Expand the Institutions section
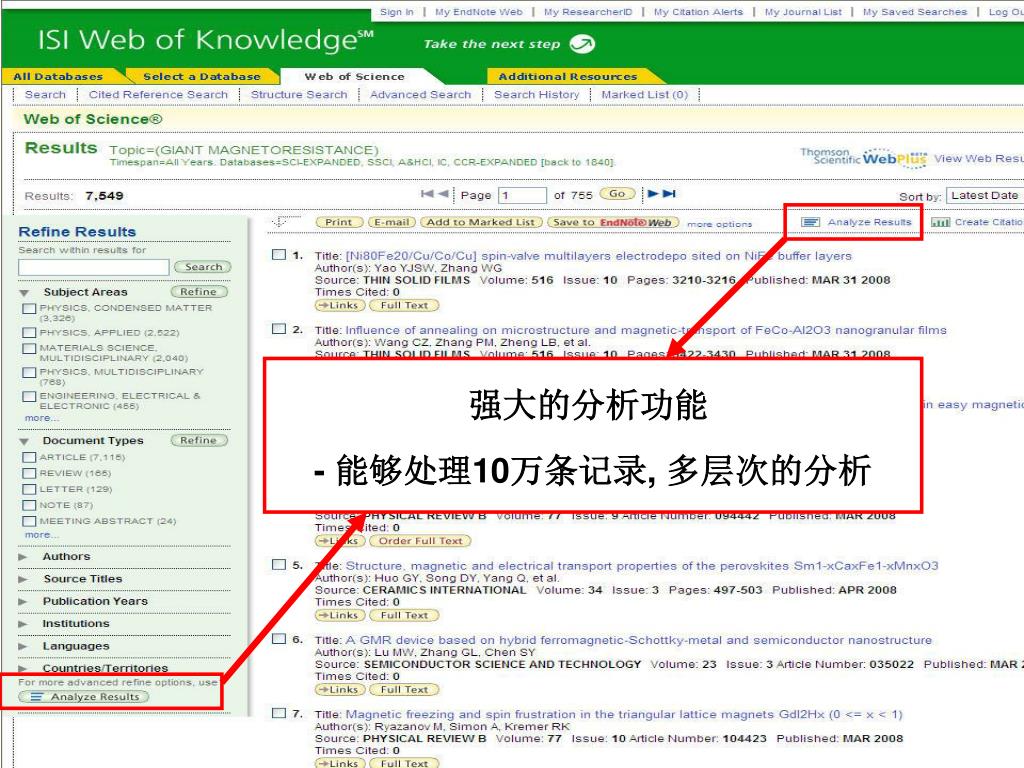Viewport: 1024px width, 768px height. pyautogui.click(x=24, y=624)
